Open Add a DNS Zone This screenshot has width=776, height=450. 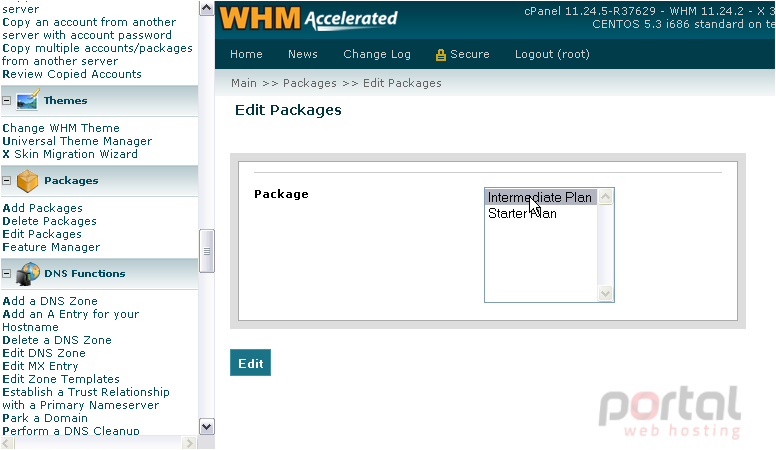(50, 301)
